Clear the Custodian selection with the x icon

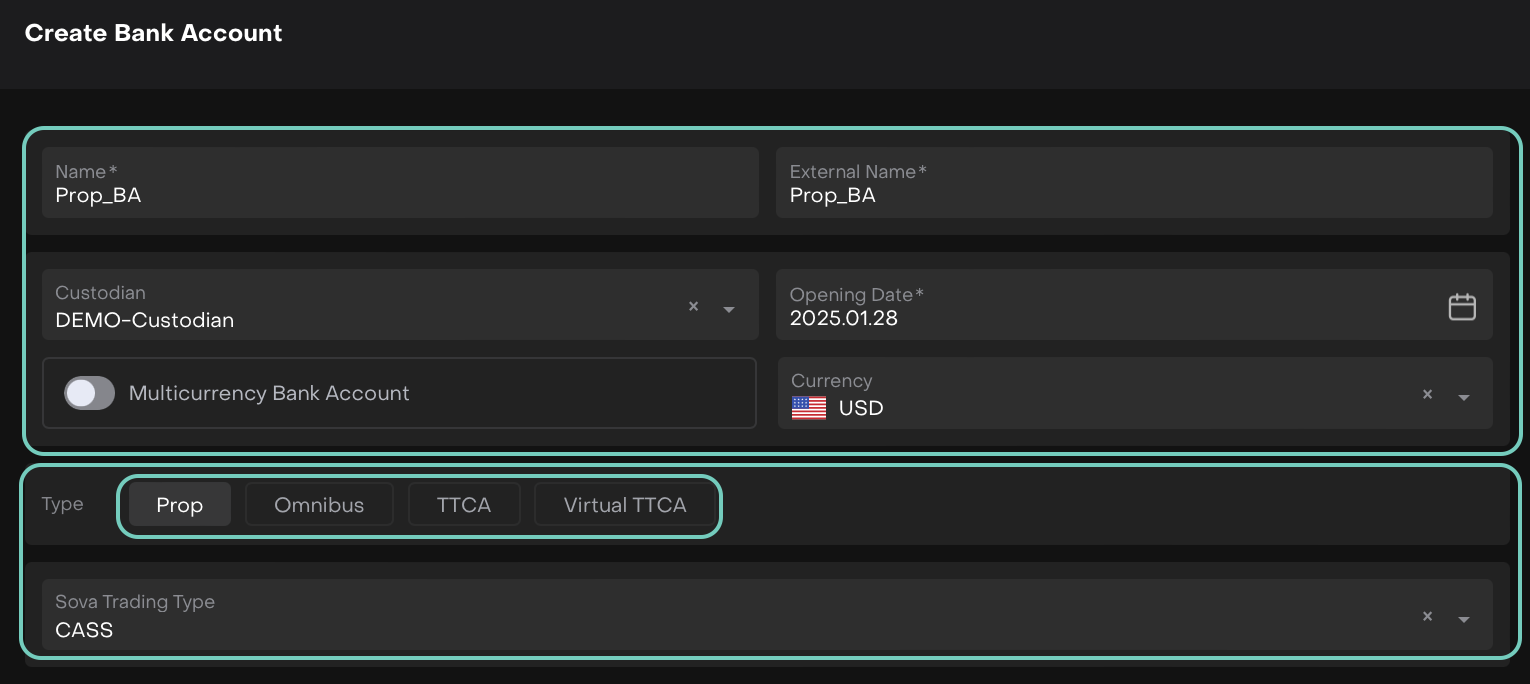(693, 307)
